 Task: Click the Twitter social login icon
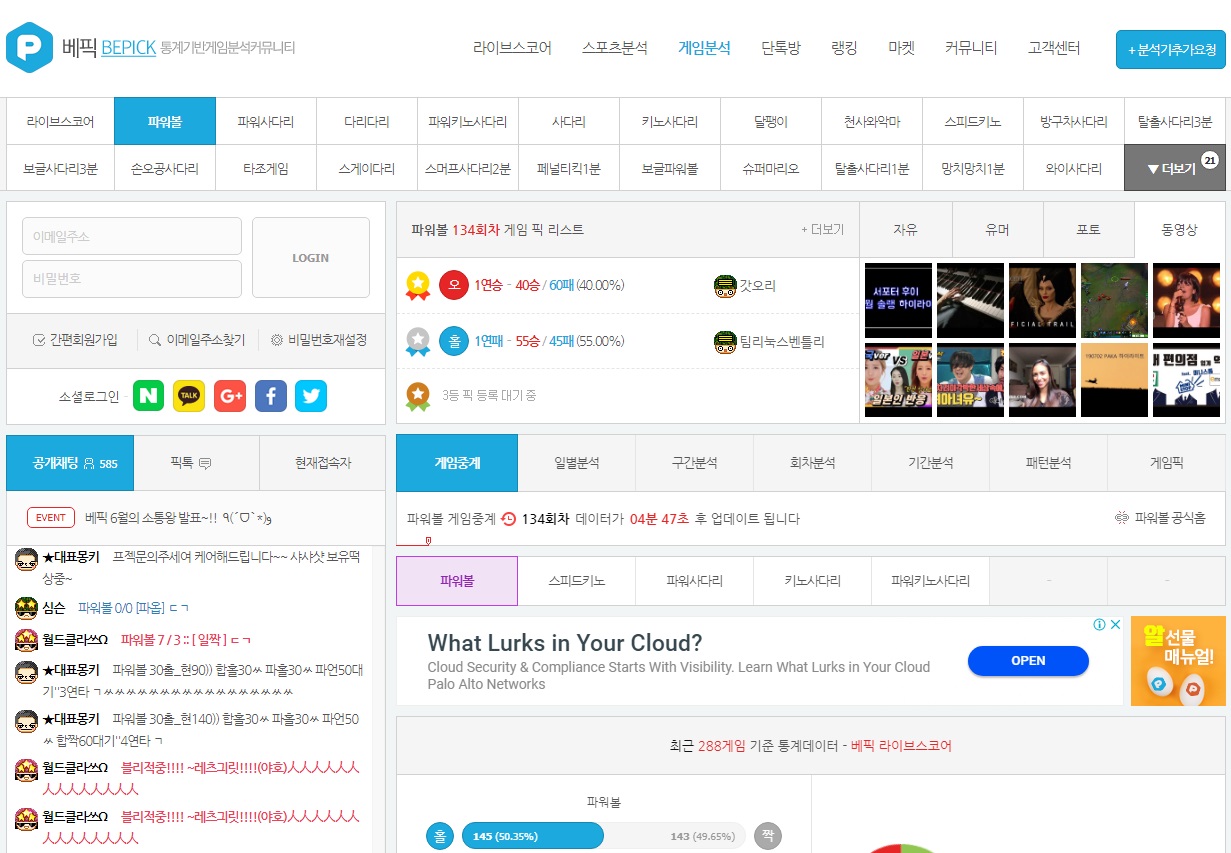click(311, 395)
